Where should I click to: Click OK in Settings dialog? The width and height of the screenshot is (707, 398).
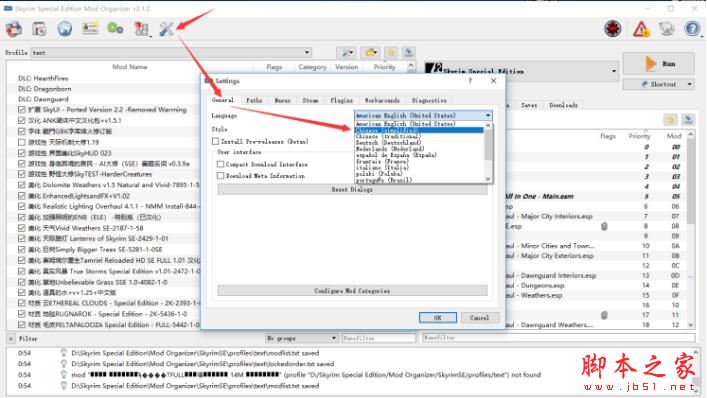tap(437, 317)
